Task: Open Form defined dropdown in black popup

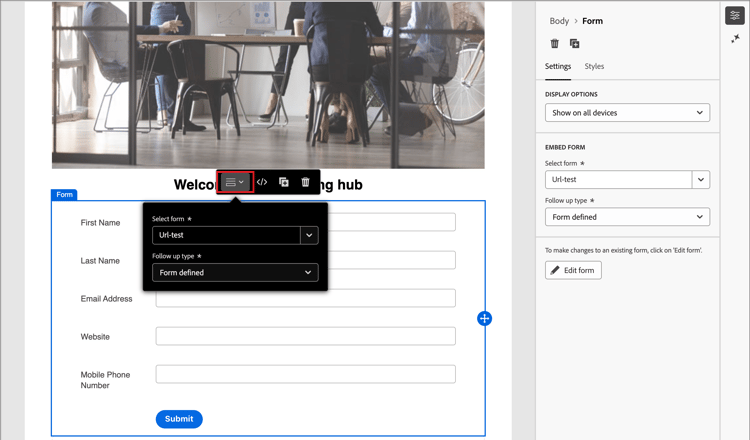Action: 235,273
